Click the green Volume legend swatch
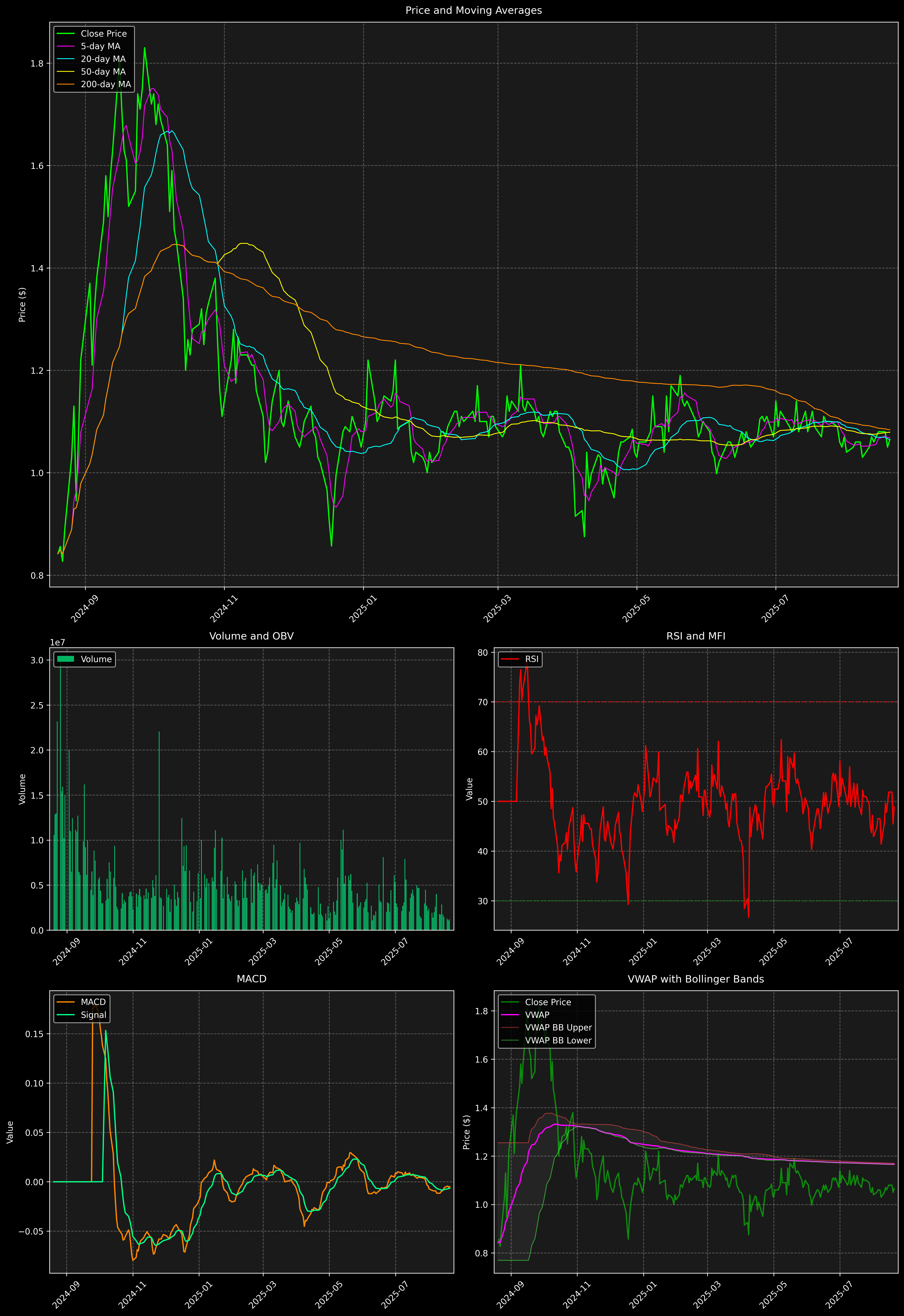Viewport: 904px width, 1316px height. 66,659
